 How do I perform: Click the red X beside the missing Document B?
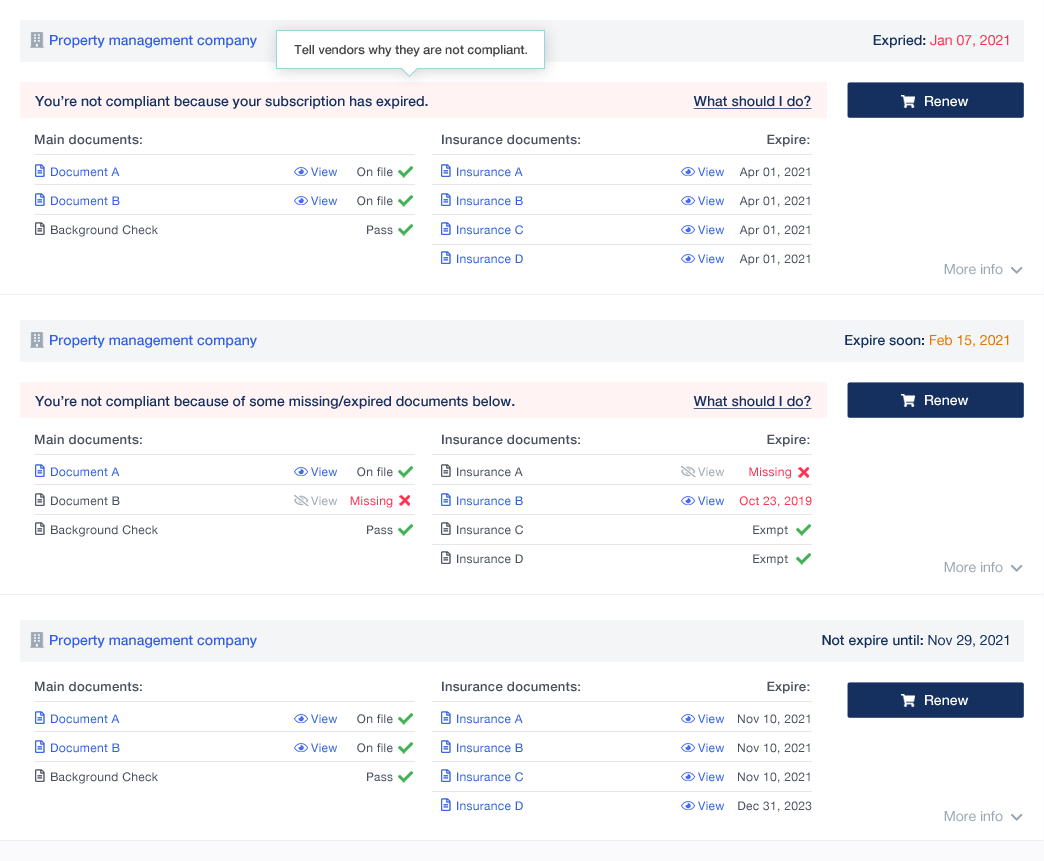(x=405, y=501)
